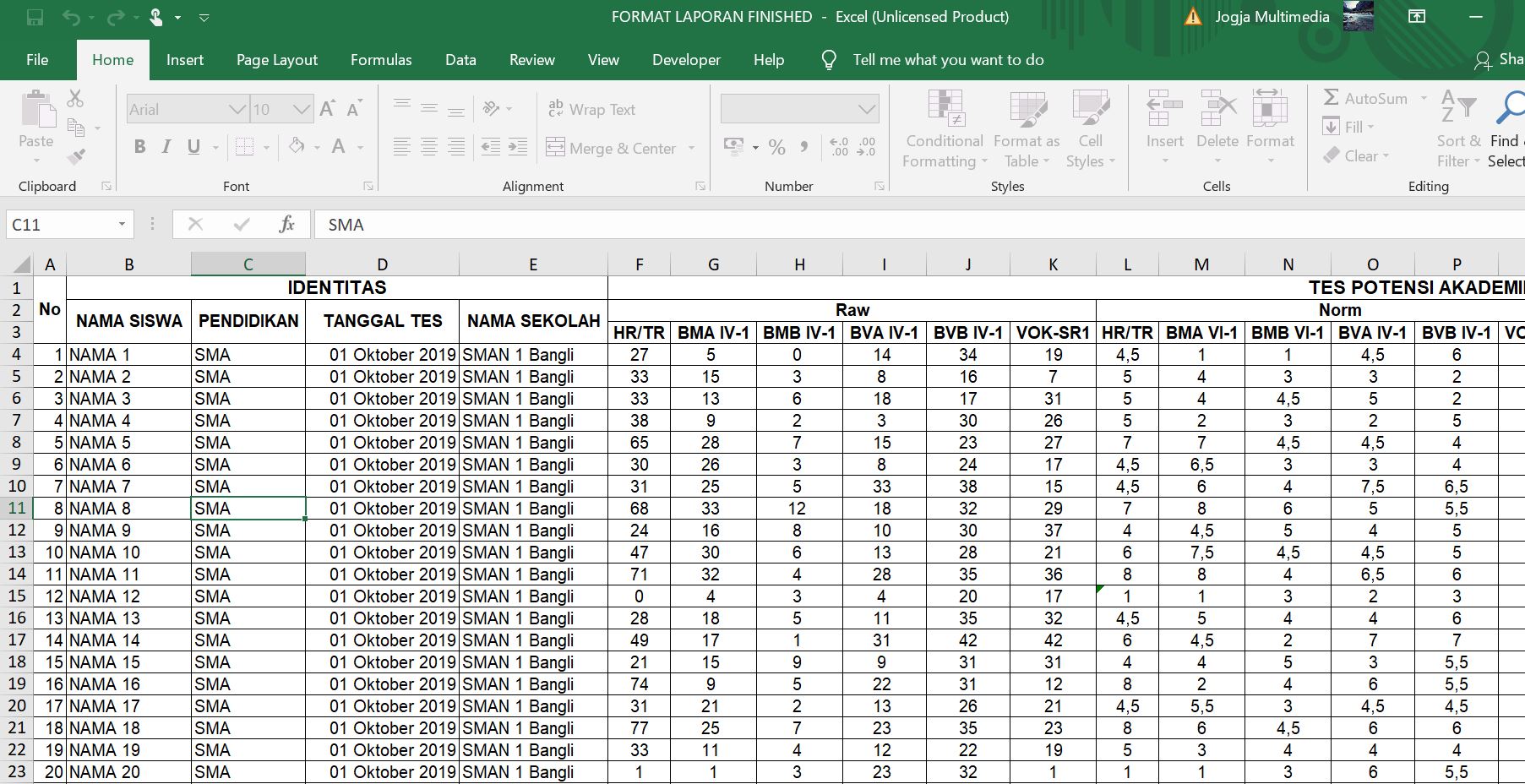Image resolution: width=1525 pixels, height=784 pixels.
Task: Click the Insert Function fx icon
Action: tap(286, 224)
